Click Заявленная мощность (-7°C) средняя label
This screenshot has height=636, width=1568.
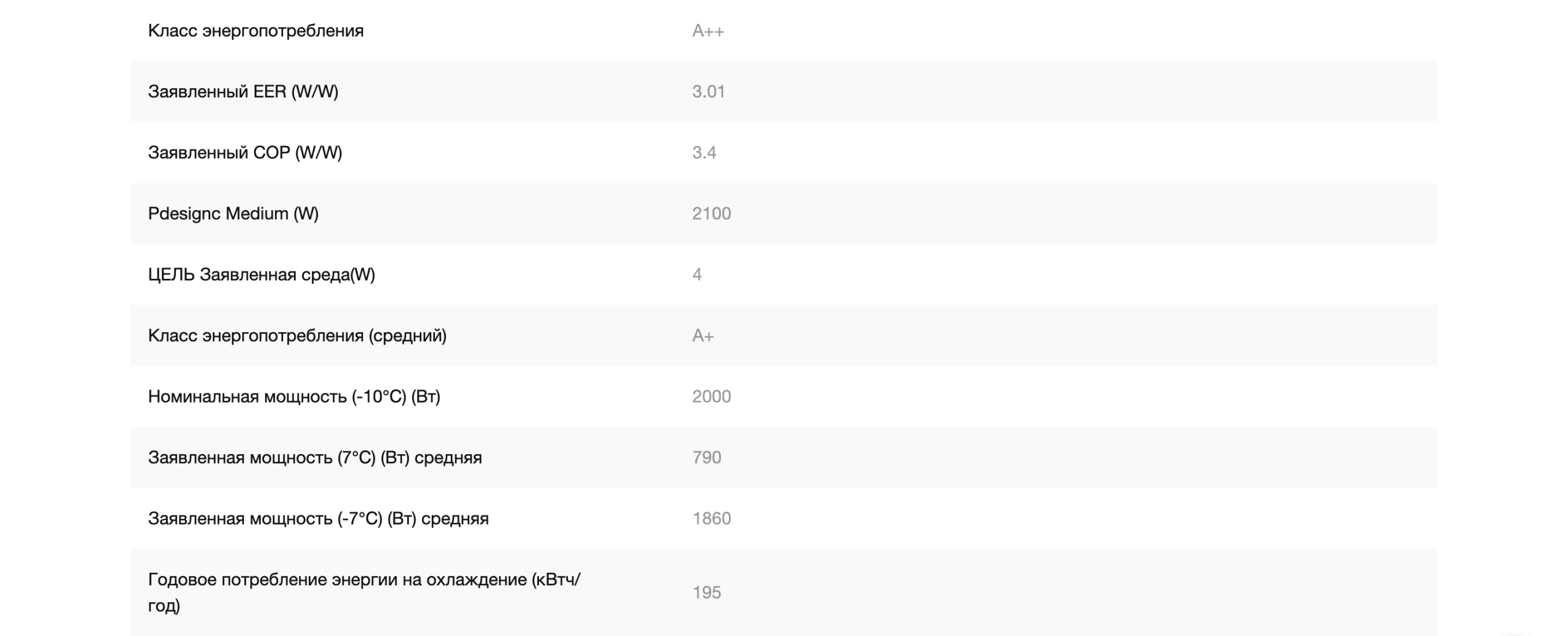318,518
